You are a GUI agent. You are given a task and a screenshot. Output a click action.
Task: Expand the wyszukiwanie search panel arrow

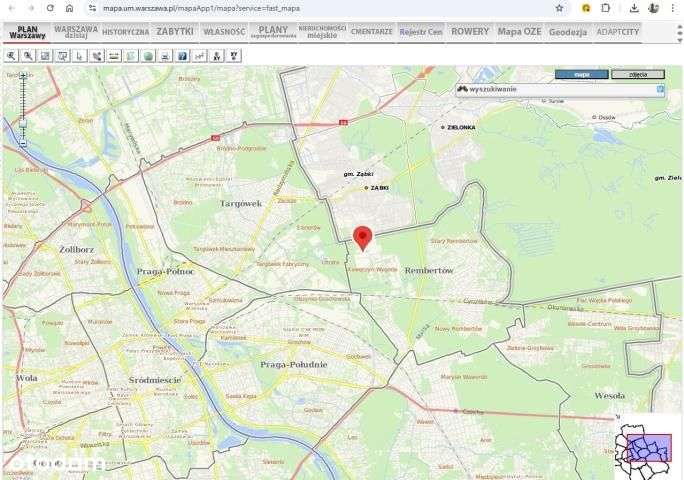(x=660, y=89)
